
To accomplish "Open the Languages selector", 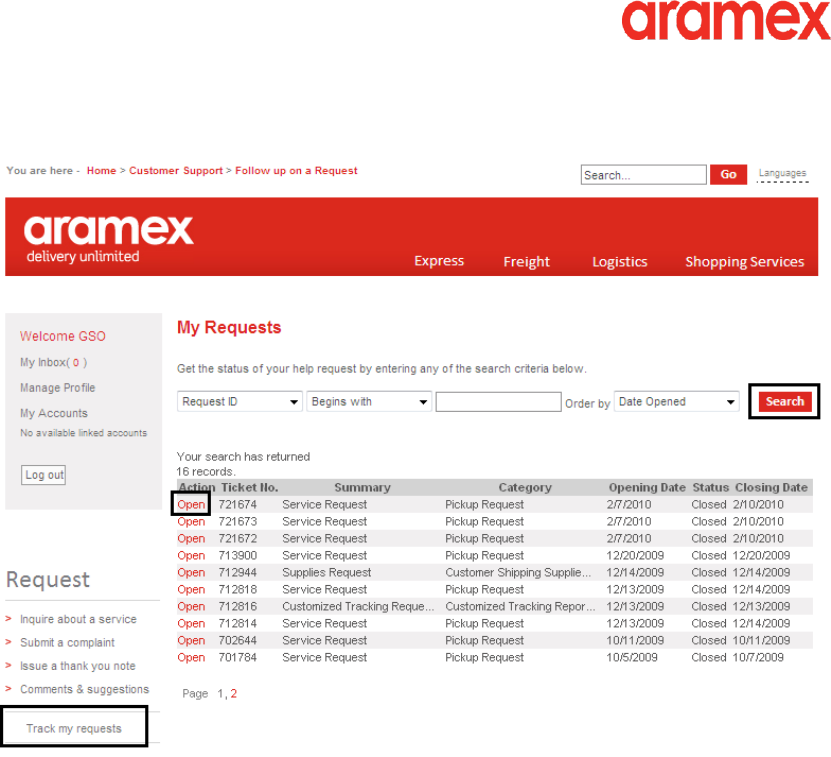I will pos(782,173).
